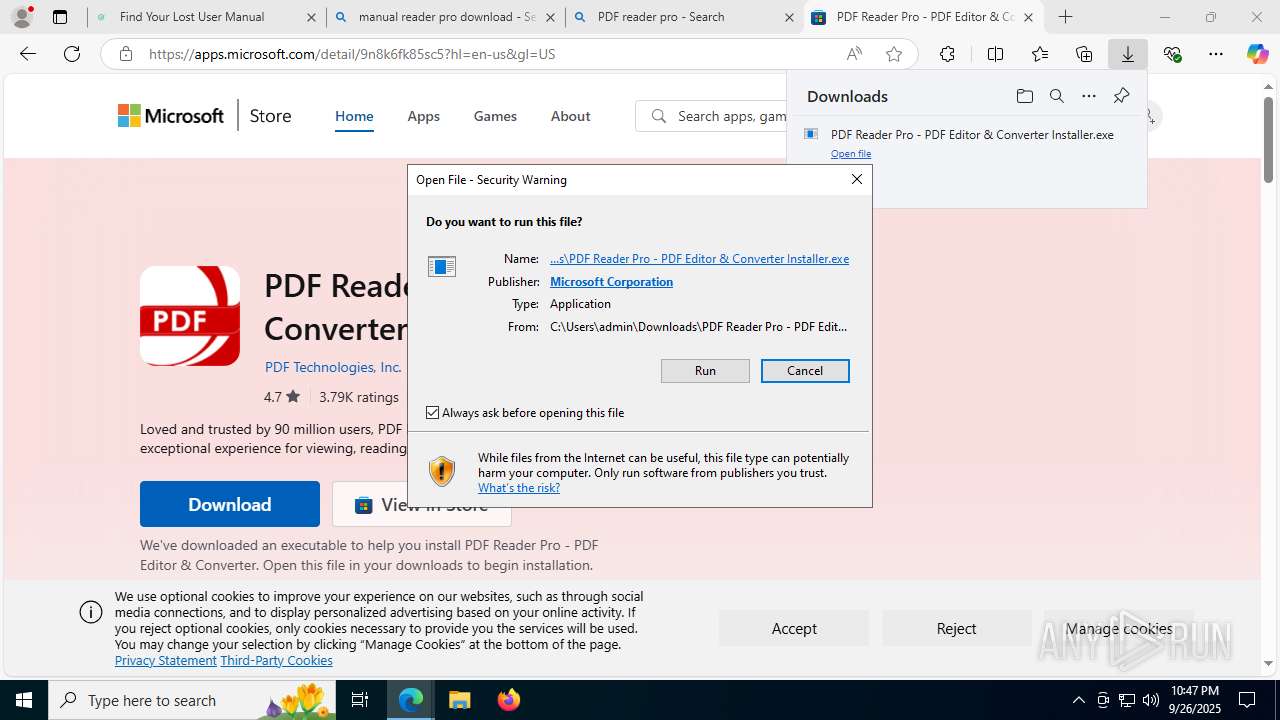This screenshot has height=720, width=1280.
Task: Click the Microsoft Corporation publisher link
Action: click(611, 282)
